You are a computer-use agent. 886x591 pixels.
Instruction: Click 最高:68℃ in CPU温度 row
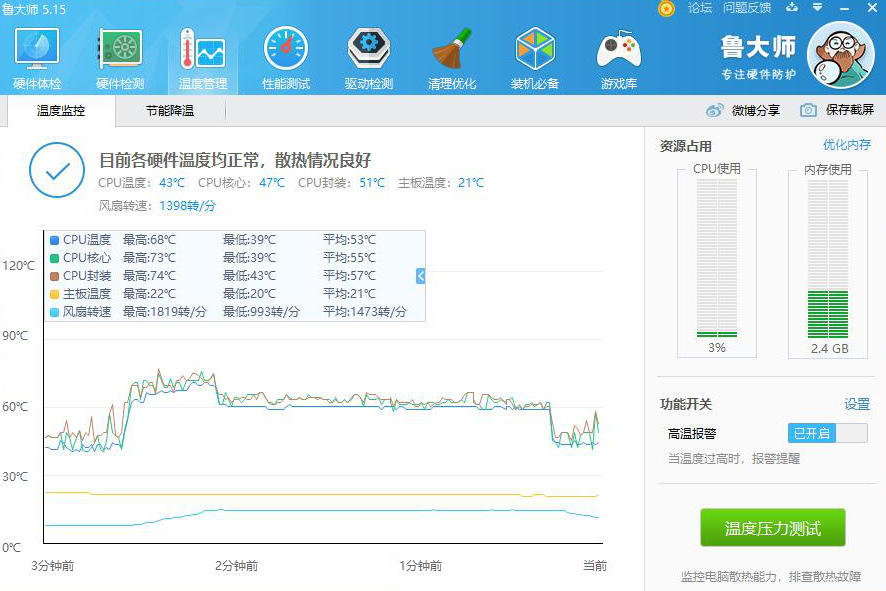coord(149,240)
